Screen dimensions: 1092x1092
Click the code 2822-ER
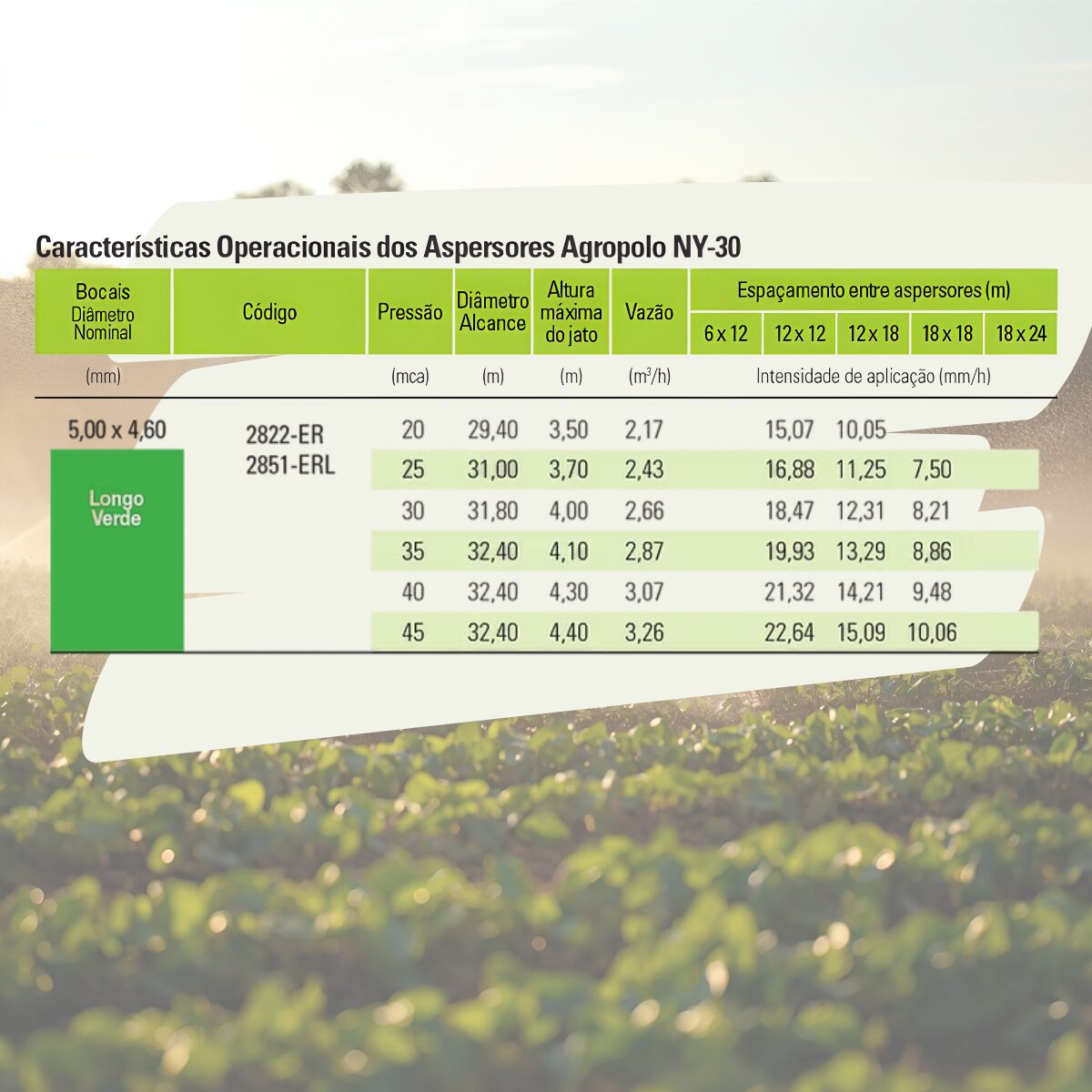[x=284, y=434]
